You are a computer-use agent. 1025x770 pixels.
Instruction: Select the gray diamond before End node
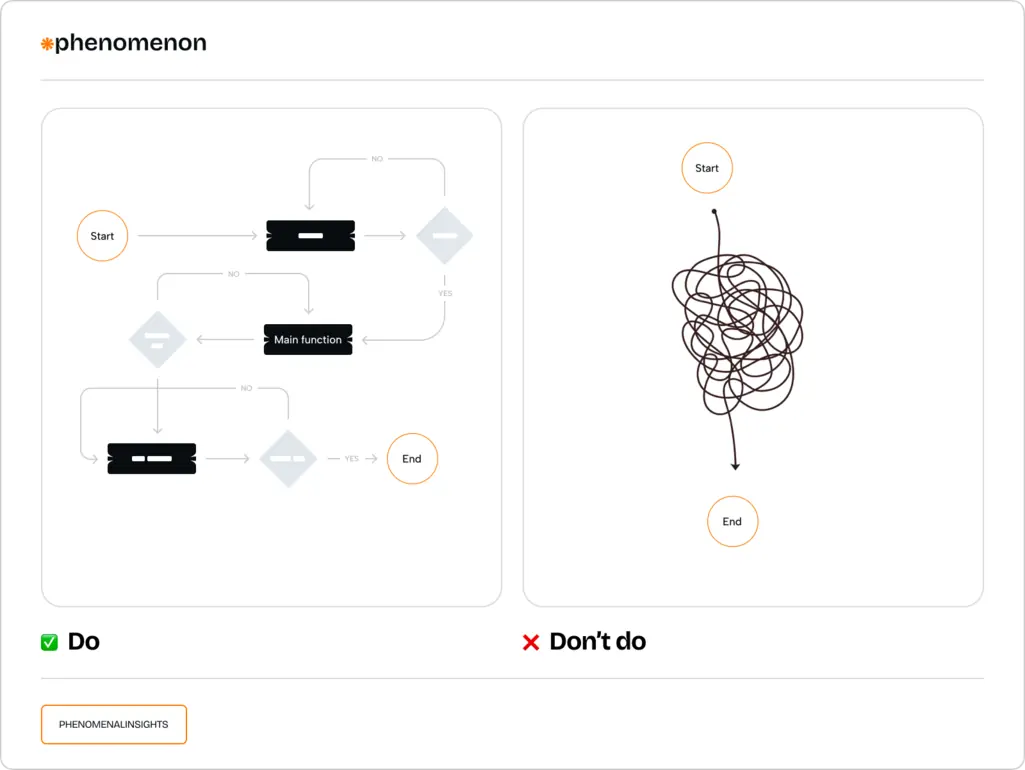[288, 459]
